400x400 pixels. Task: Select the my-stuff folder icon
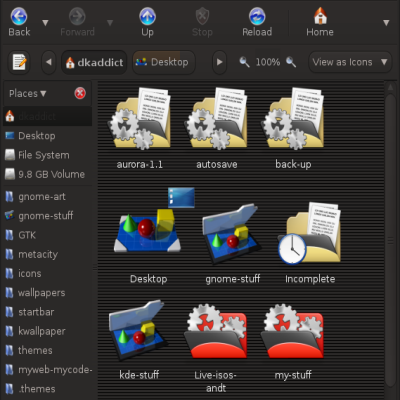293,331
